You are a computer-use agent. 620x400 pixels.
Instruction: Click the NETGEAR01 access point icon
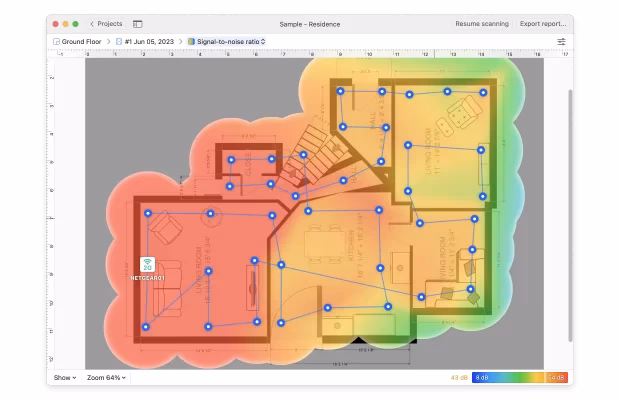click(x=147, y=264)
